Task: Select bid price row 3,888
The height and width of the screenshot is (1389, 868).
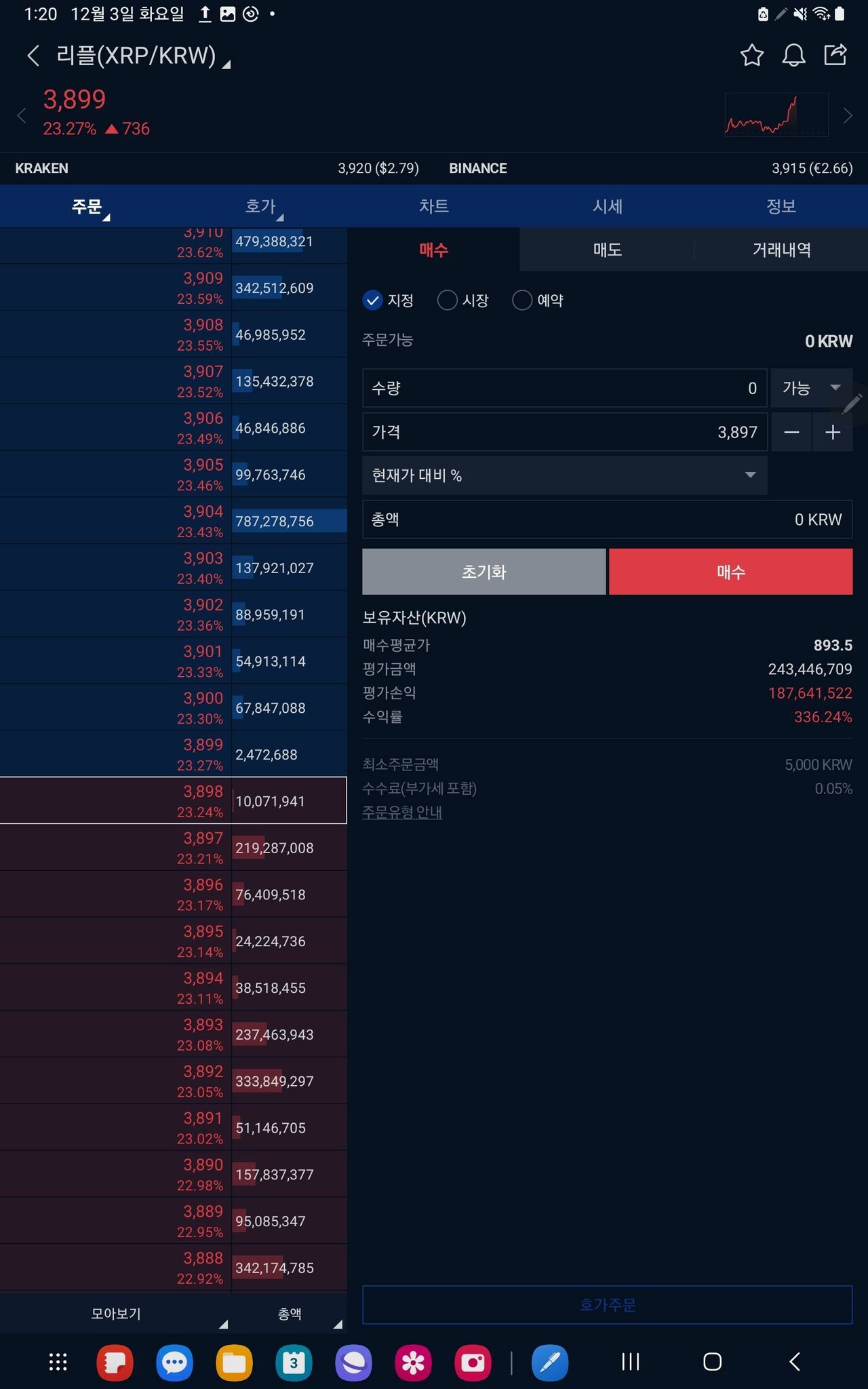Action: point(174,1268)
